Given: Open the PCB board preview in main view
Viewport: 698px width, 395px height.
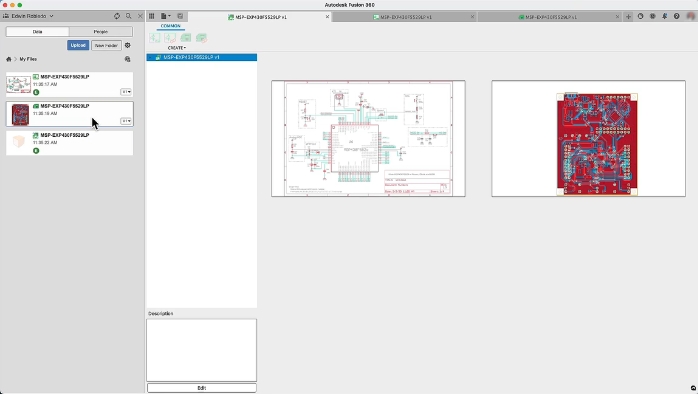Looking at the screenshot, I should 588,138.
